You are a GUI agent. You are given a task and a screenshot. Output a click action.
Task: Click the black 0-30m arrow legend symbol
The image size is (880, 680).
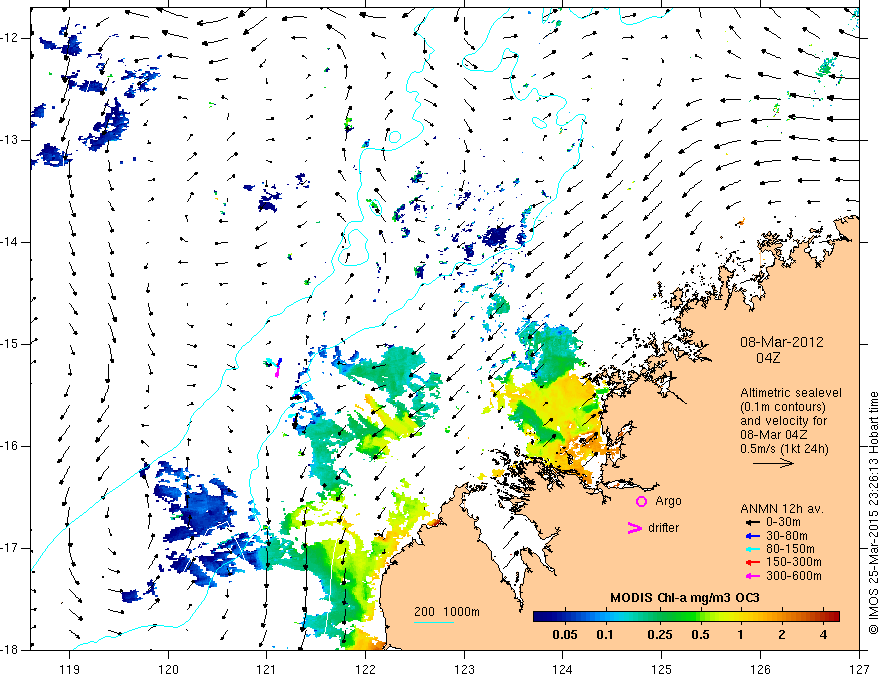[752, 522]
